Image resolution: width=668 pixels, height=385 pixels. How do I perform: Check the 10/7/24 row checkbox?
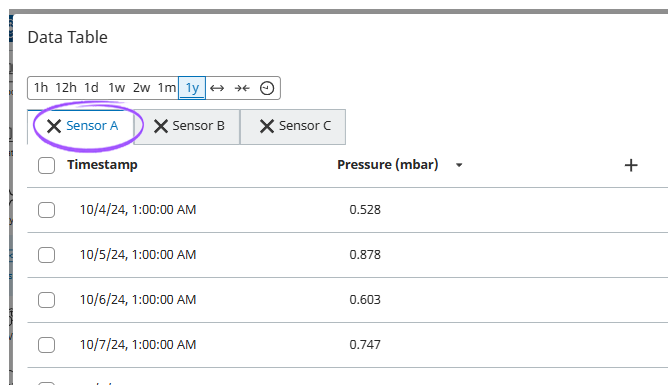click(x=46, y=345)
